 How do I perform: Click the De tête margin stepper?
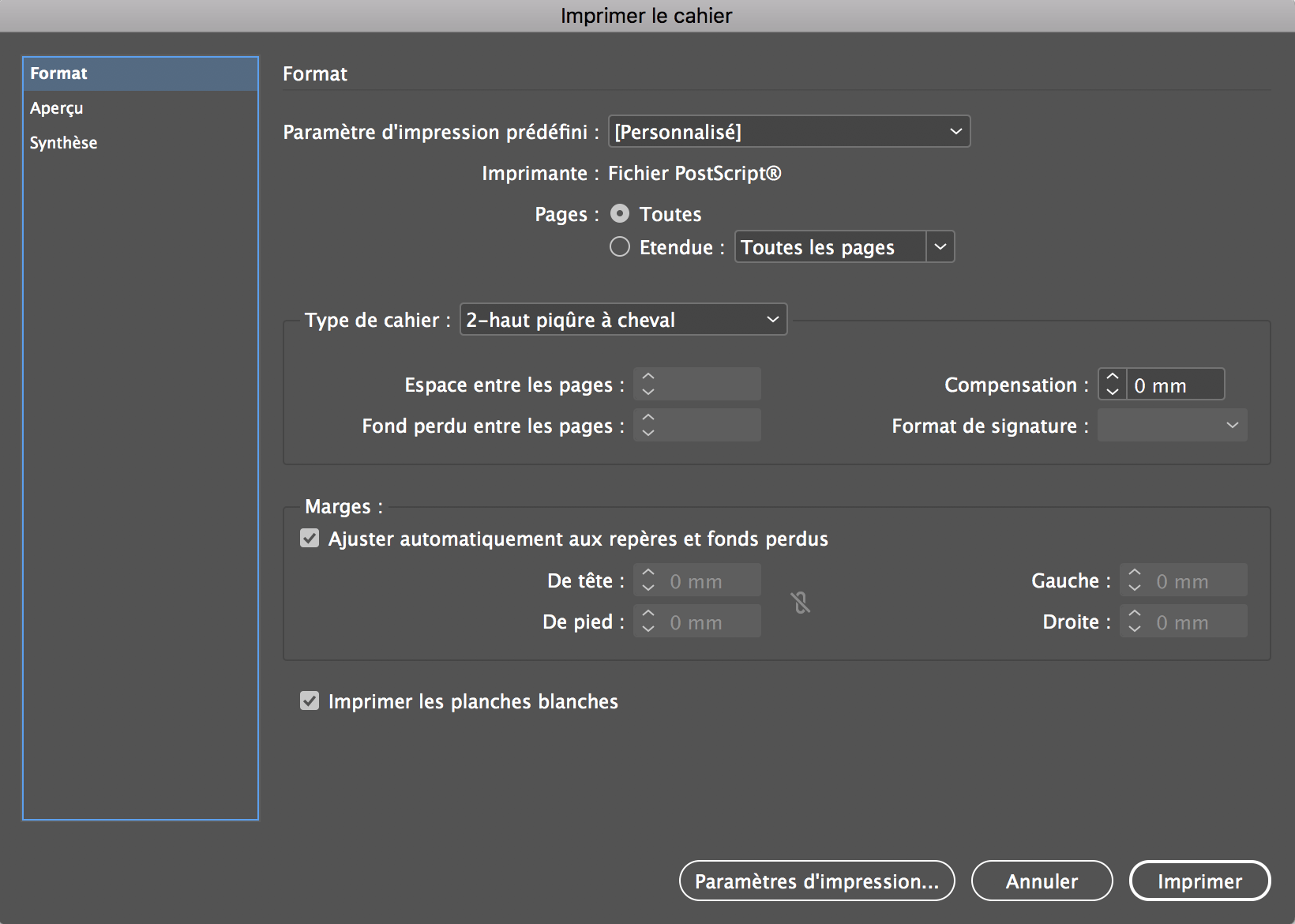tap(648, 581)
